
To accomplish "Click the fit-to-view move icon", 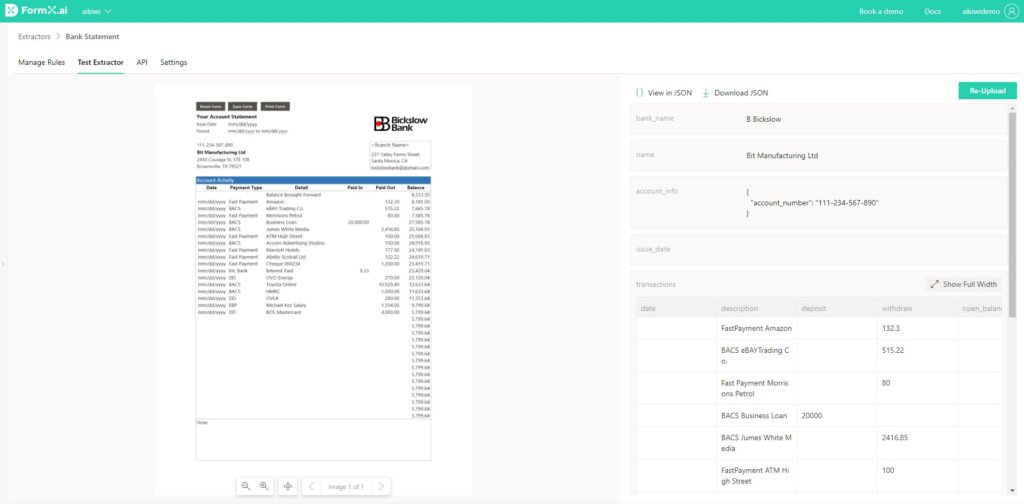I will click(x=288, y=486).
